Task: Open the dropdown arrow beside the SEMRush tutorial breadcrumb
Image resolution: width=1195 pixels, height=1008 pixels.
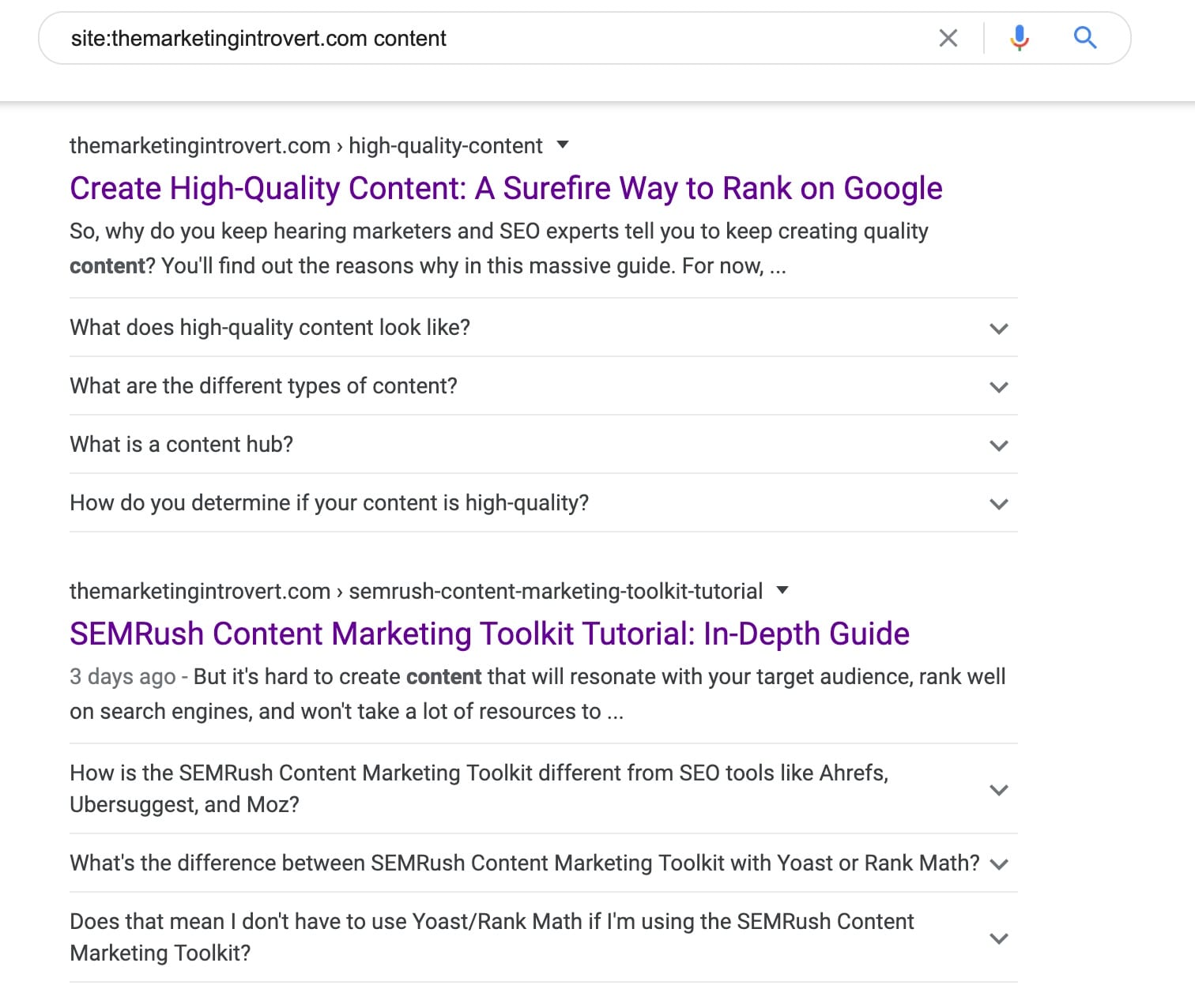Action: [782, 590]
